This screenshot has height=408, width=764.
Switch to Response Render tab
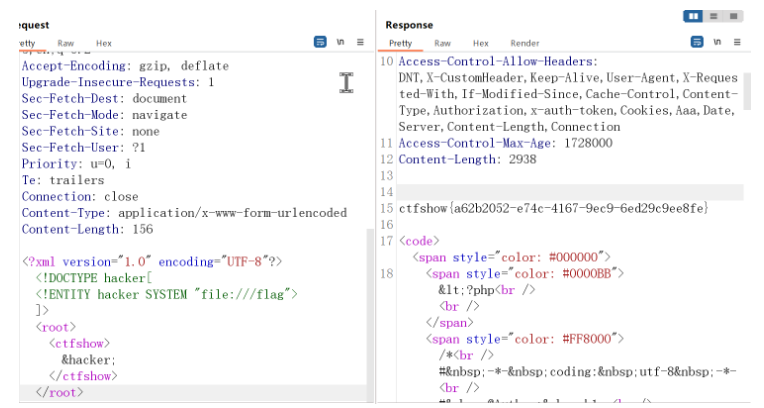point(525,43)
